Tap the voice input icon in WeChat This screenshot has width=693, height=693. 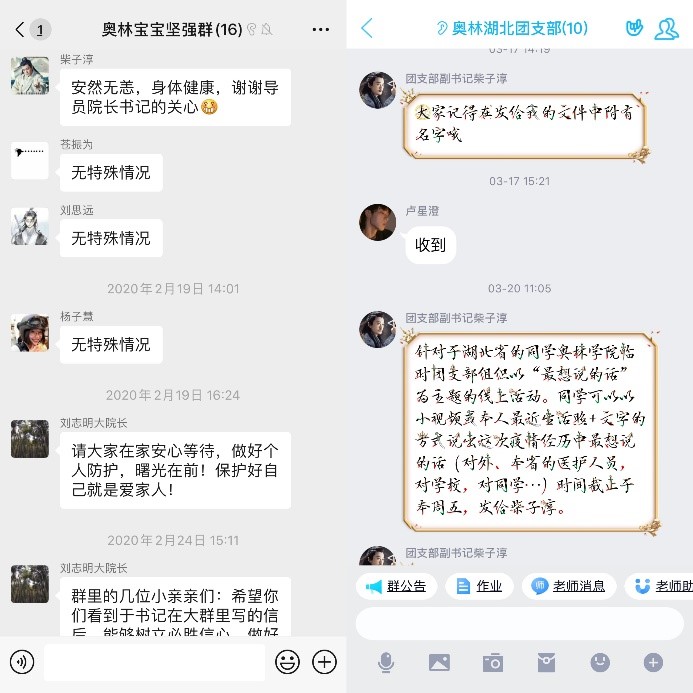tap(22, 662)
